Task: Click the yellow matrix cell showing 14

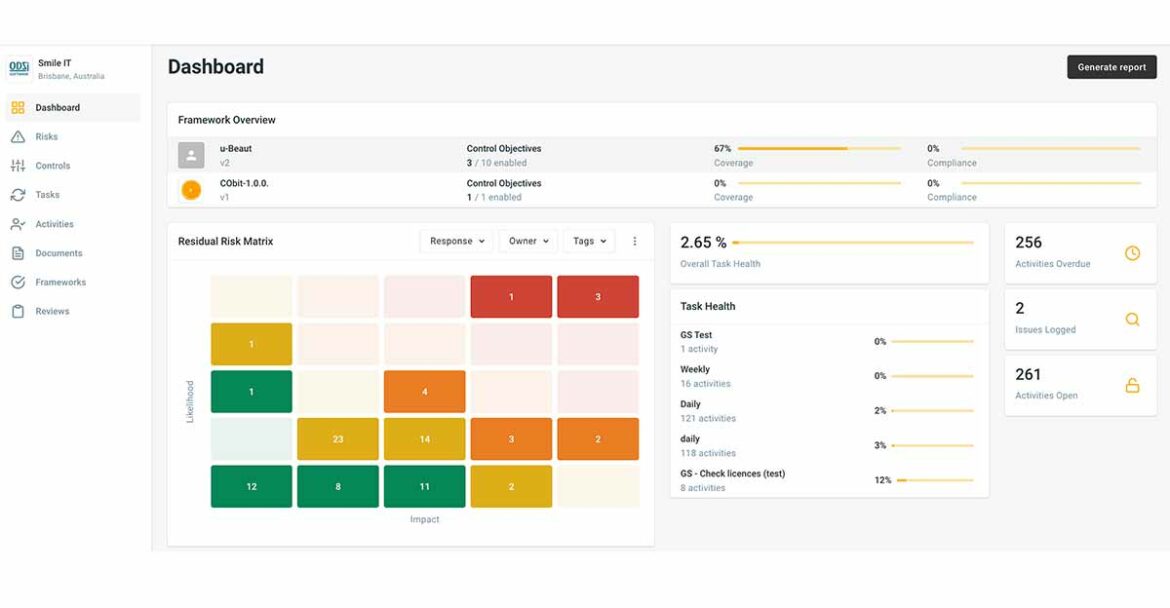Action: 425,439
